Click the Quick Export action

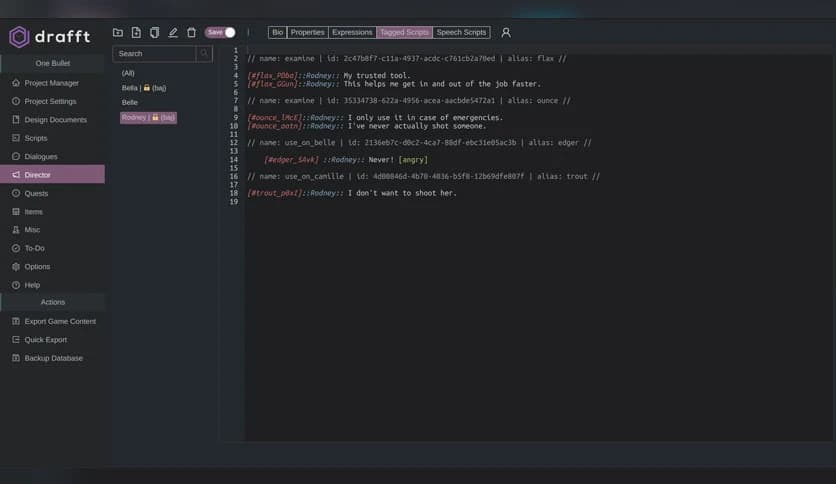(x=52, y=340)
